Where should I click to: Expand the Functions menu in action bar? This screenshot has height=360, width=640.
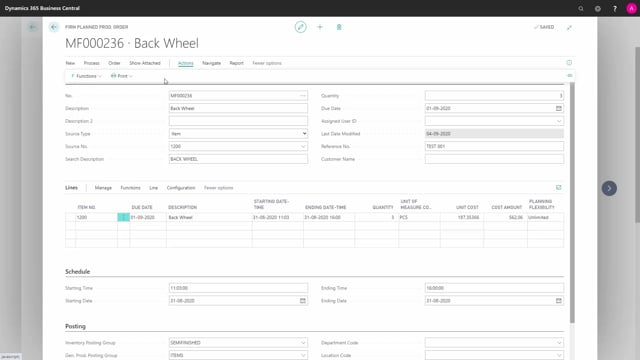[86, 76]
